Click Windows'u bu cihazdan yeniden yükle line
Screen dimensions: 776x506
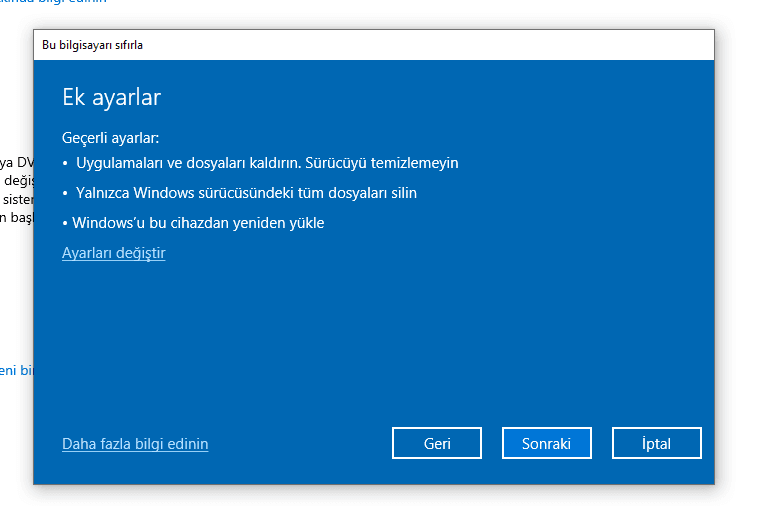198,222
